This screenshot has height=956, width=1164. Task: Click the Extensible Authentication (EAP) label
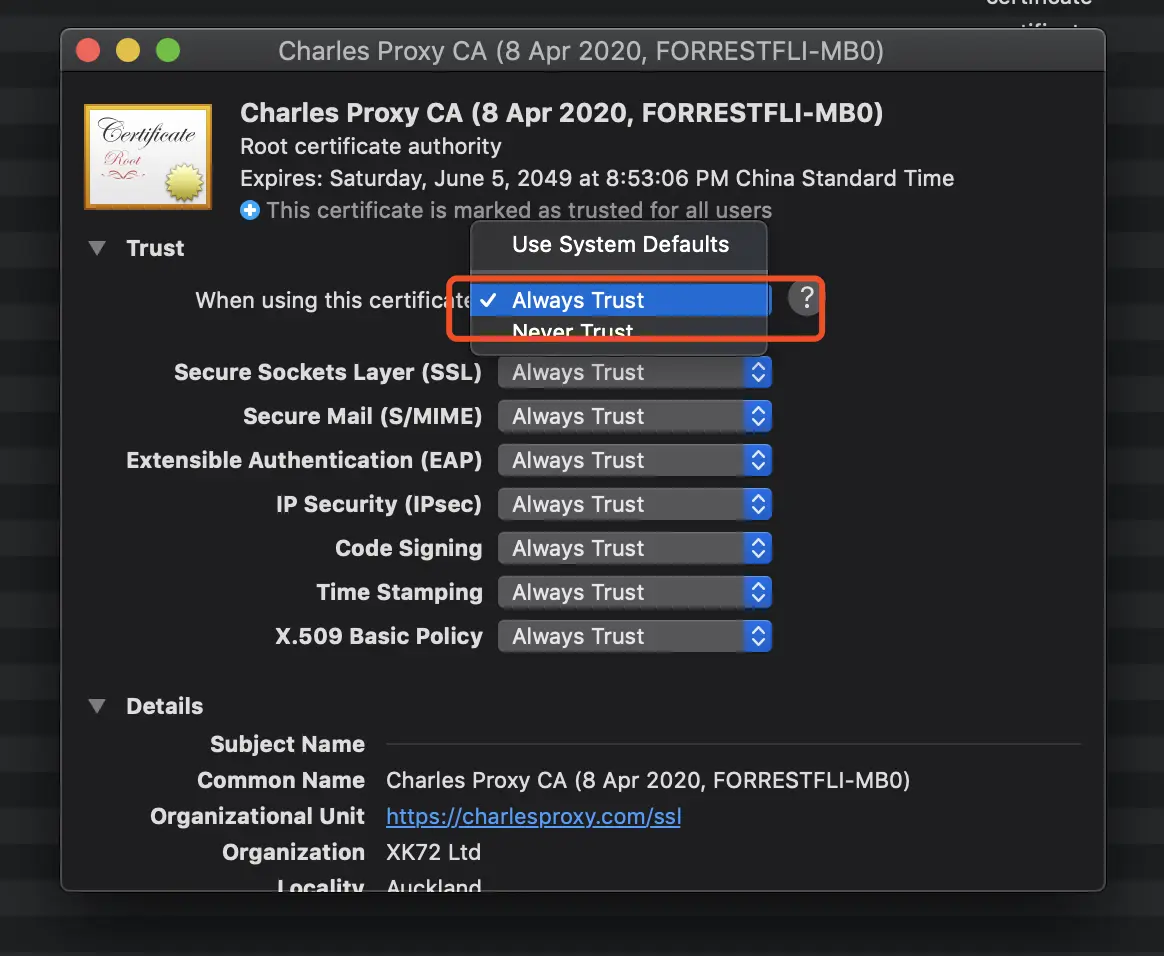[x=304, y=460]
